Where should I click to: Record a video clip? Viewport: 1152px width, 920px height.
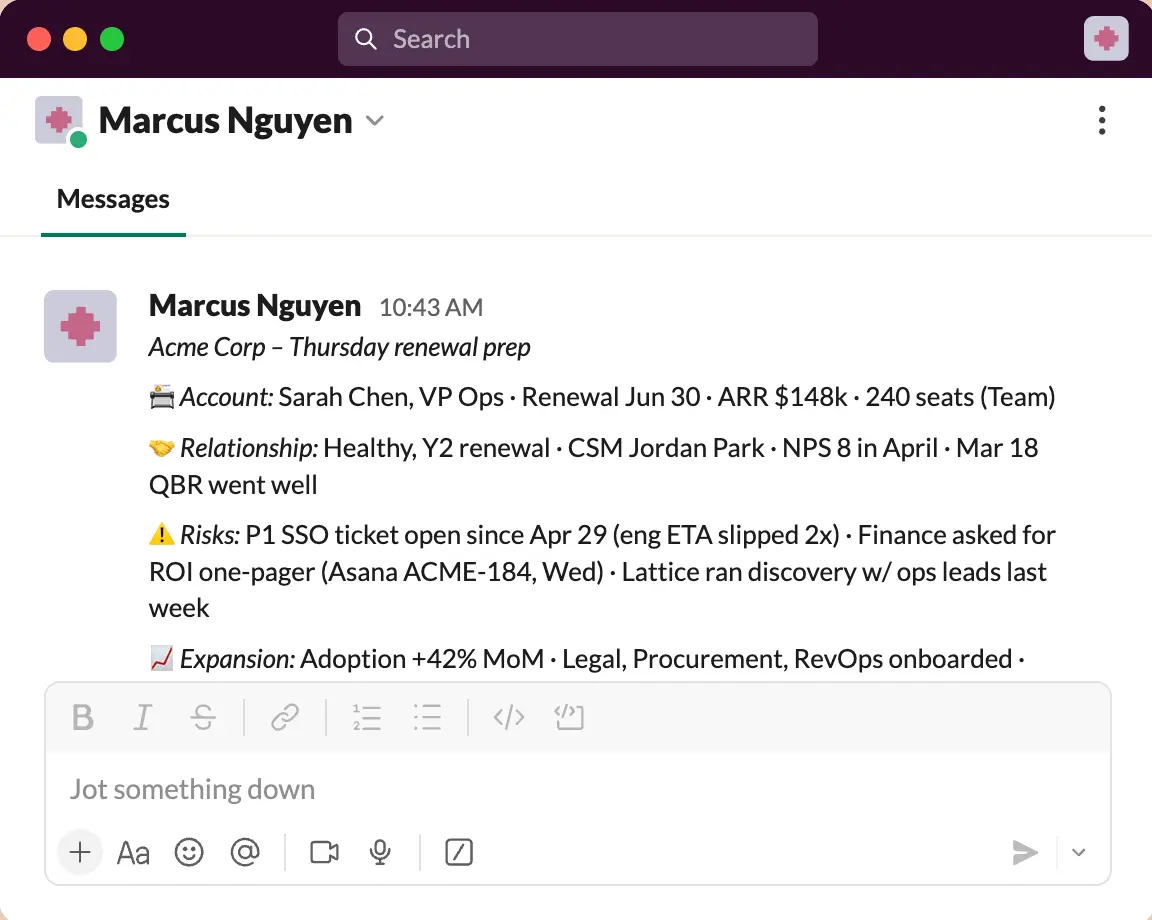324,852
